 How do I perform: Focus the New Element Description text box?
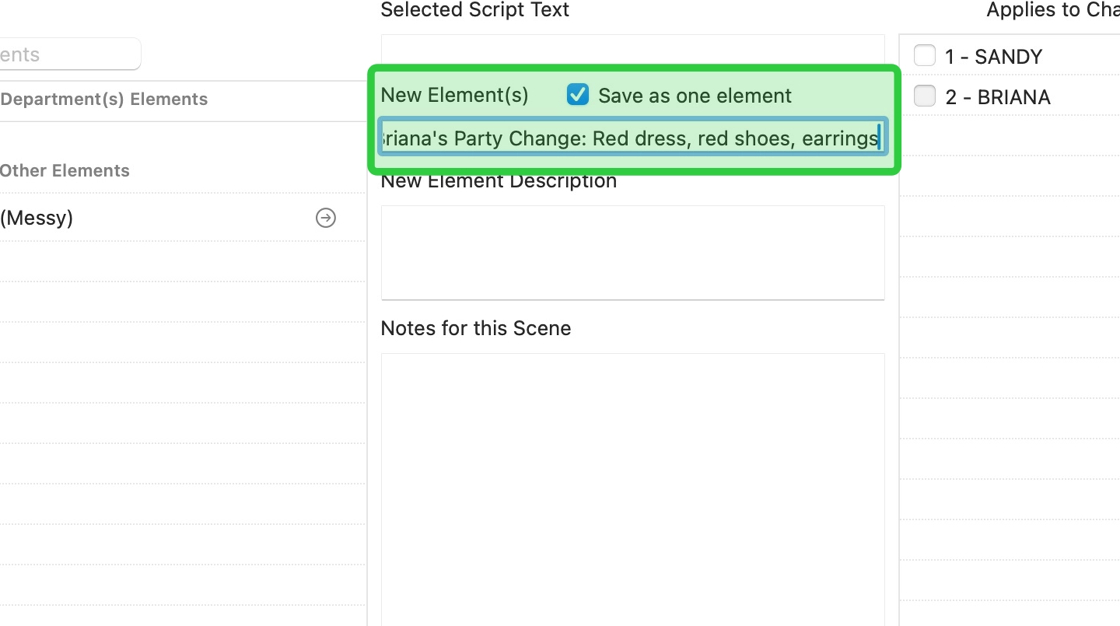tap(632, 252)
